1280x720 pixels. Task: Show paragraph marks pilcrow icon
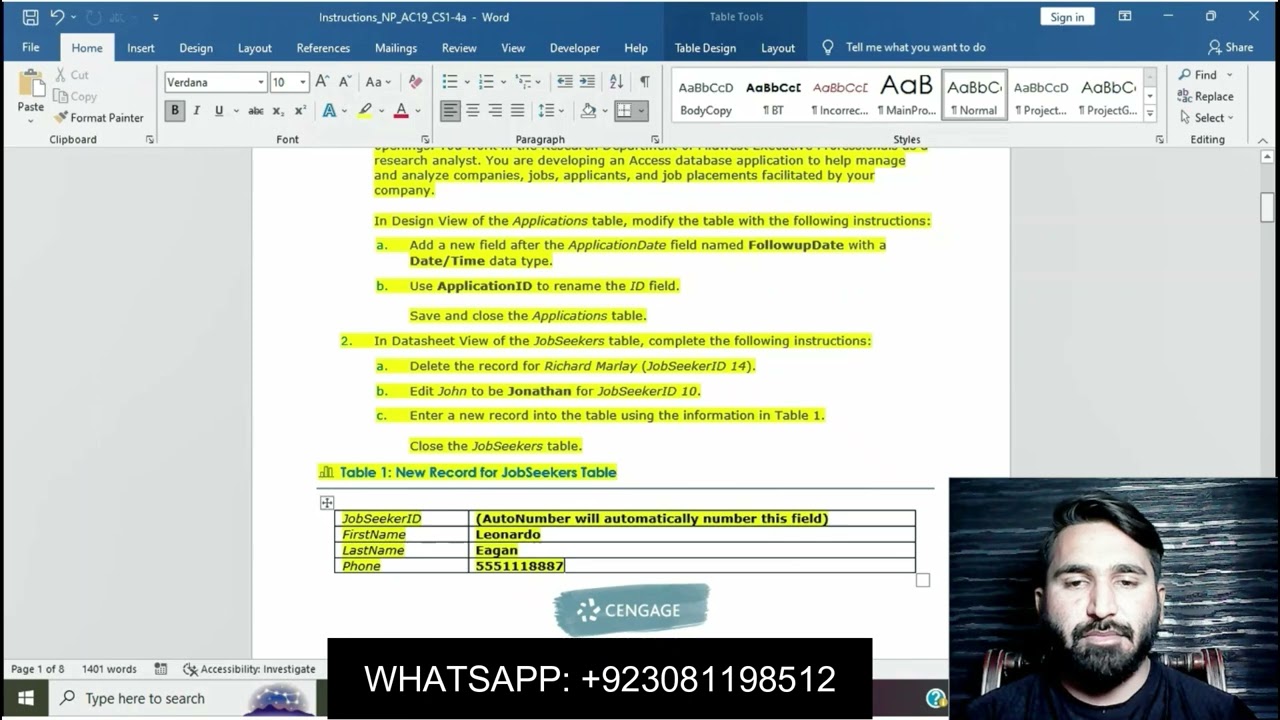[644, 82]
